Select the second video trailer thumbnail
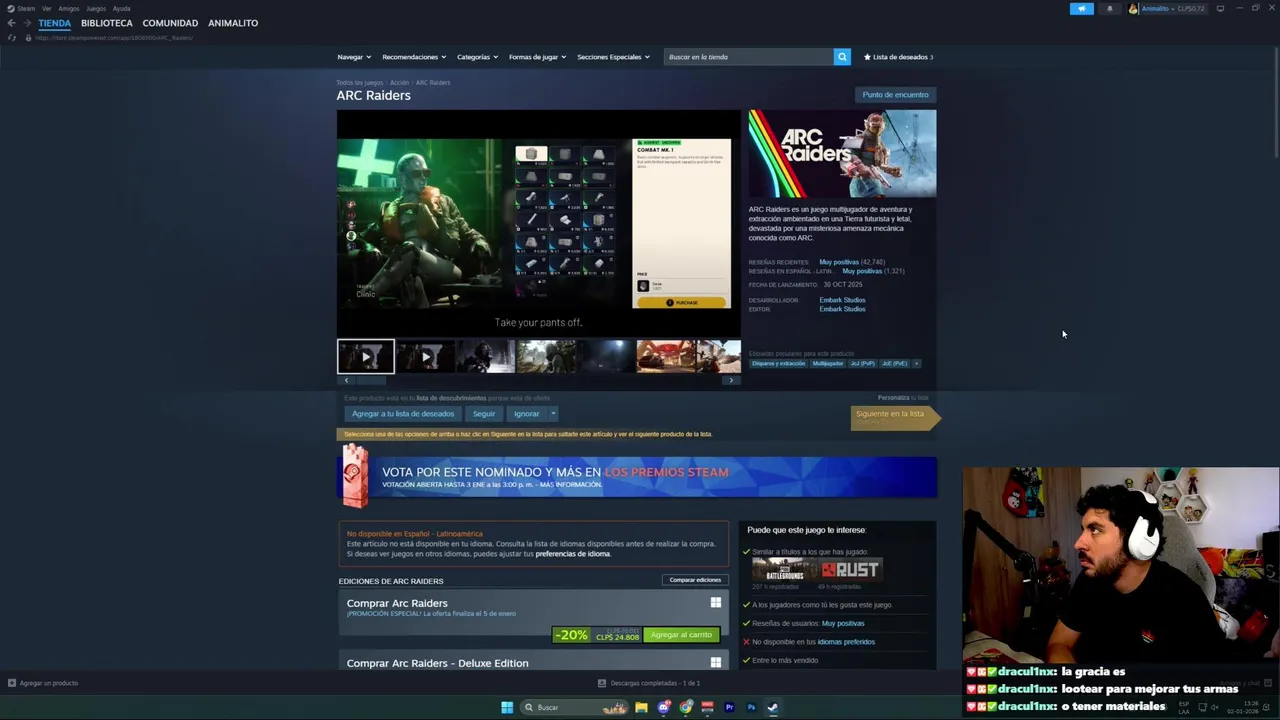The height and width of the screenshot is (720, 1280). (426, 356)
